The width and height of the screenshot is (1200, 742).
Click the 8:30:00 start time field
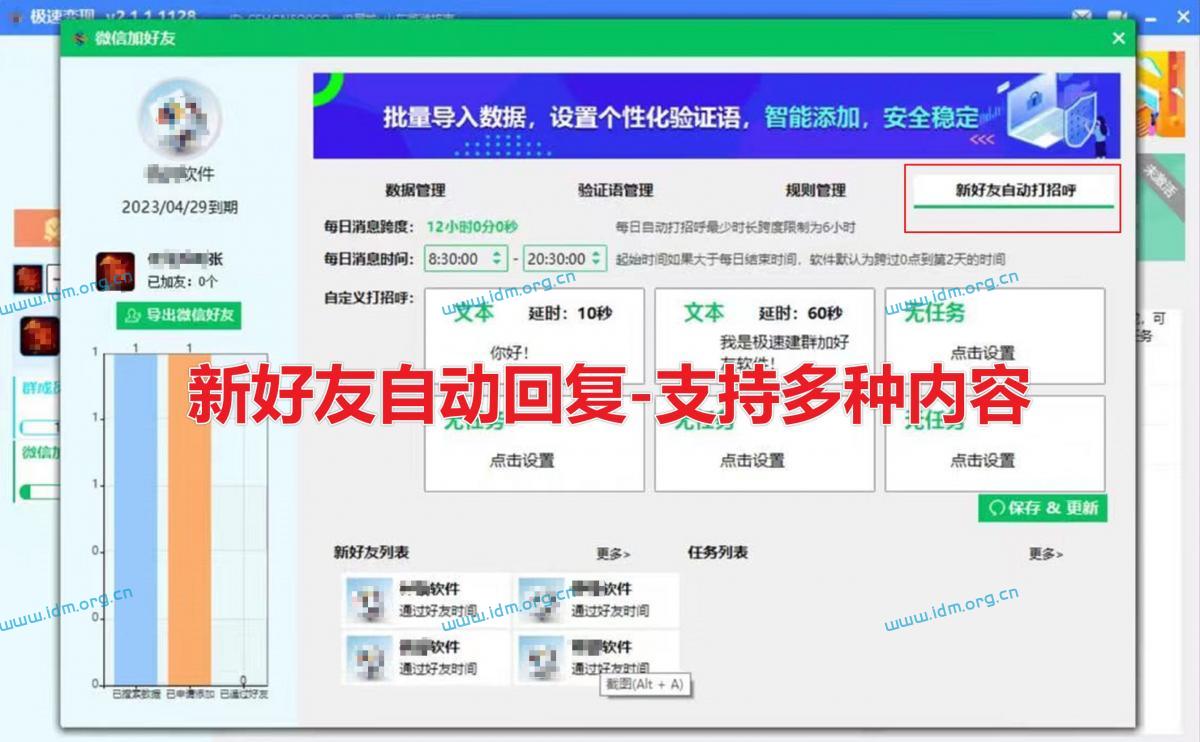[466, 258]
